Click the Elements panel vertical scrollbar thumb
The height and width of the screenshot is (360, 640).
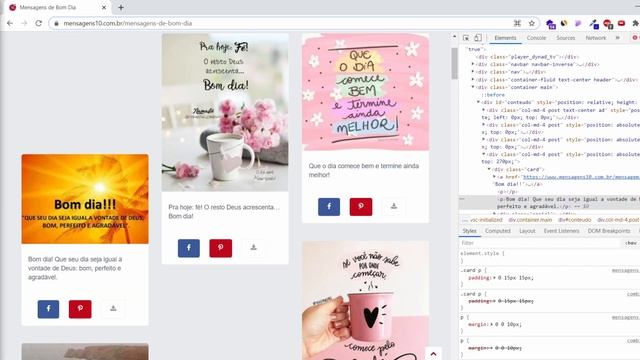coord(454,63)
